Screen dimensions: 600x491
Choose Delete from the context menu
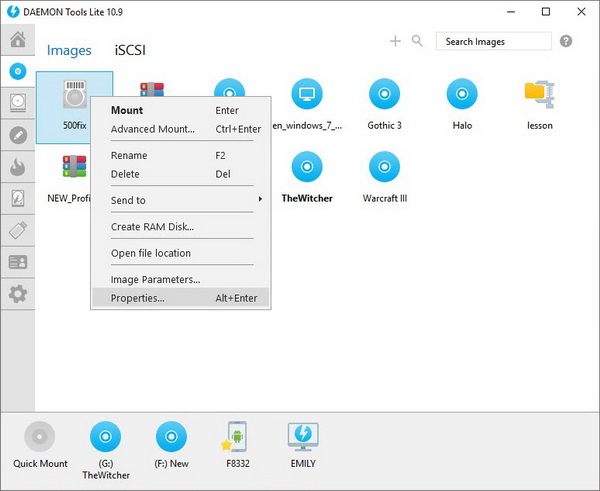181,174
